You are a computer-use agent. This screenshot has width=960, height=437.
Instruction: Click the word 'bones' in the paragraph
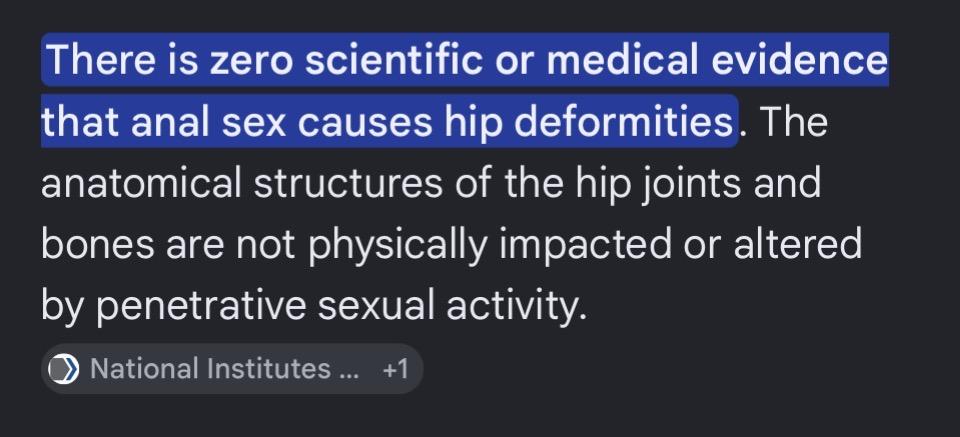pos(97,244)
